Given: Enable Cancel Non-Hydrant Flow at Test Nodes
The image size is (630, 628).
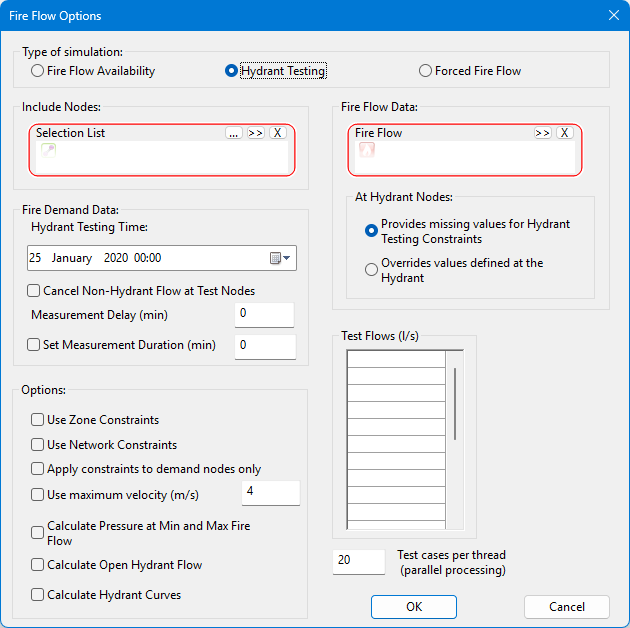Looking at the screenshot, I should [34, 291].
